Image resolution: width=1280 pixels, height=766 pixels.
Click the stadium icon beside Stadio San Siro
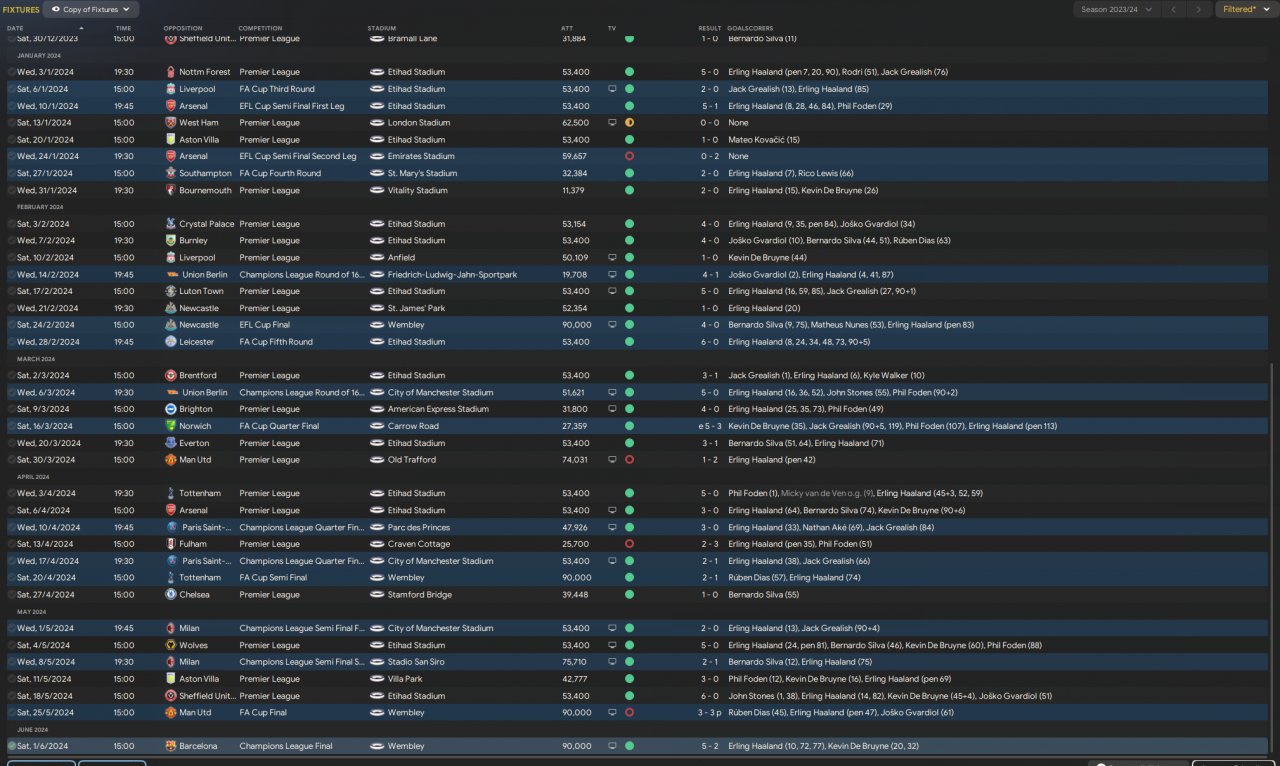(377, 662)
